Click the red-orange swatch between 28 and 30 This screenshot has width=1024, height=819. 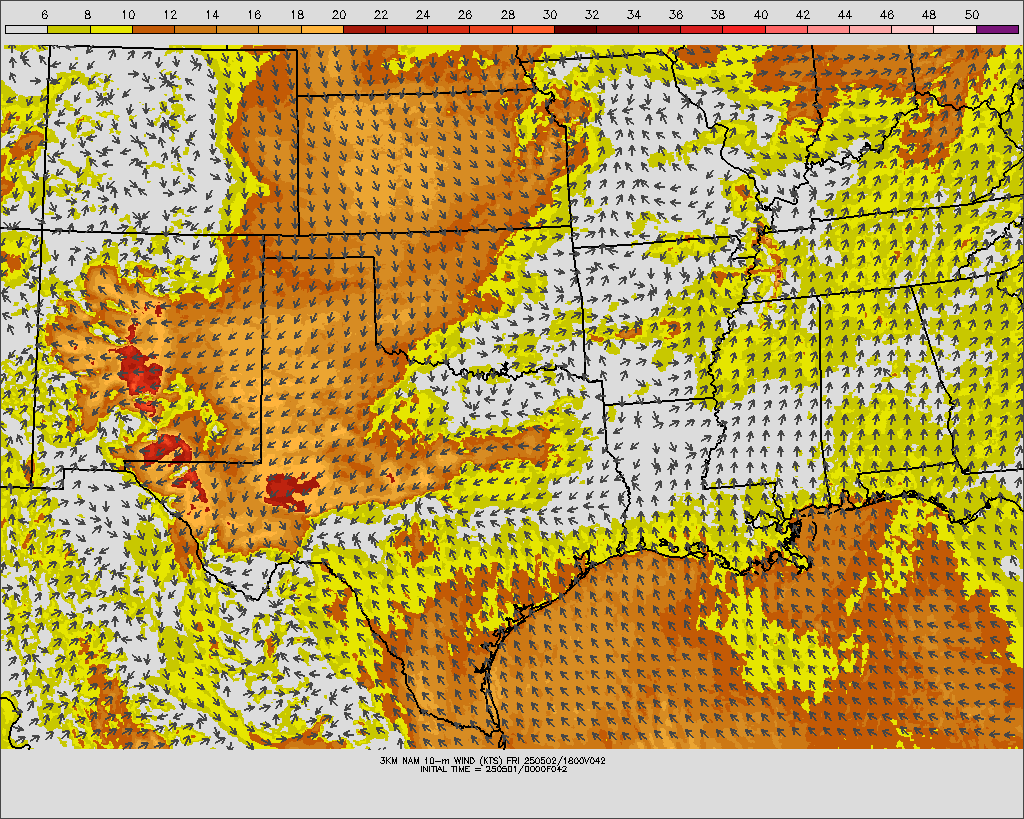(x=533, y=29)
